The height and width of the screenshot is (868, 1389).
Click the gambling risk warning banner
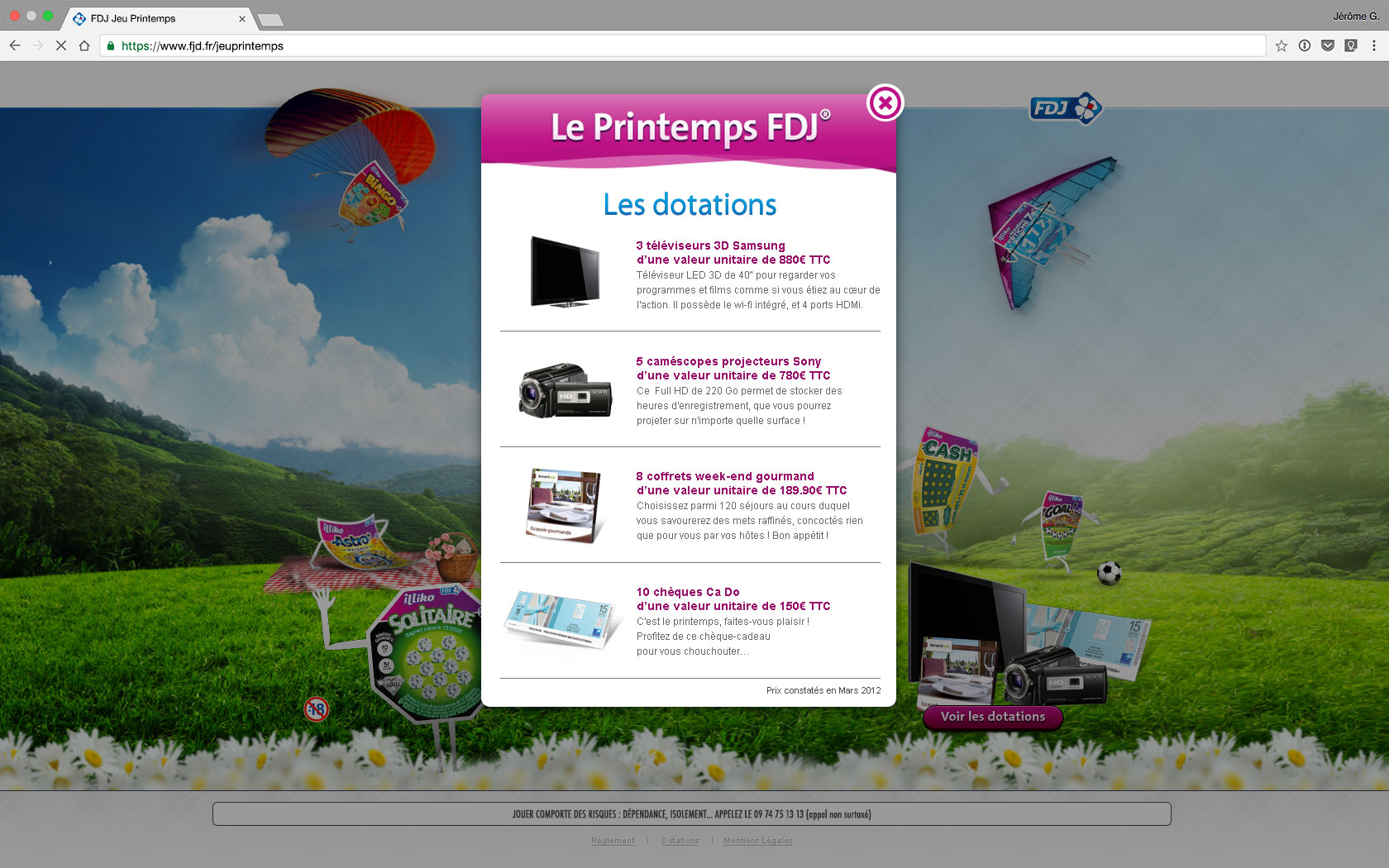[x=691, y=814]
